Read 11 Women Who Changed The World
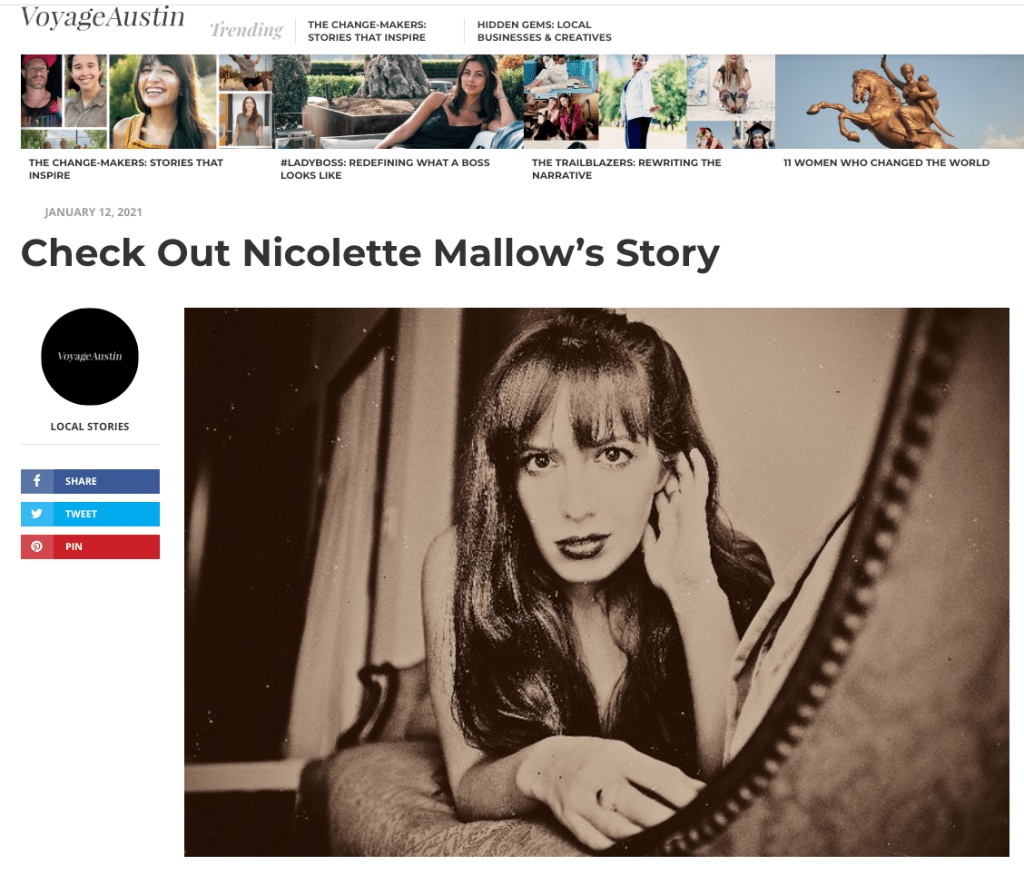 point(886,163)
